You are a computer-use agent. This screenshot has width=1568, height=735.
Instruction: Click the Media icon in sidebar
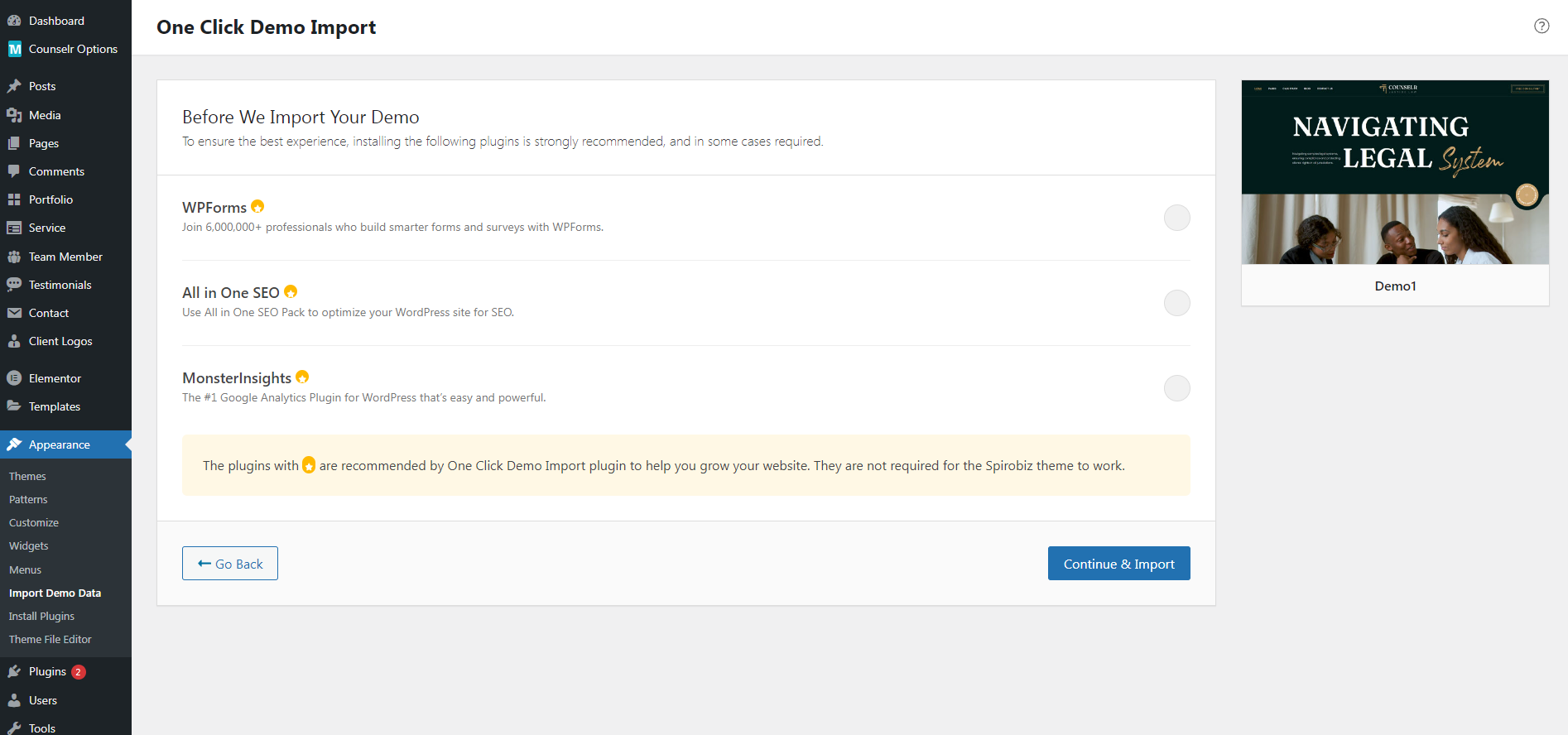(14, 115)
